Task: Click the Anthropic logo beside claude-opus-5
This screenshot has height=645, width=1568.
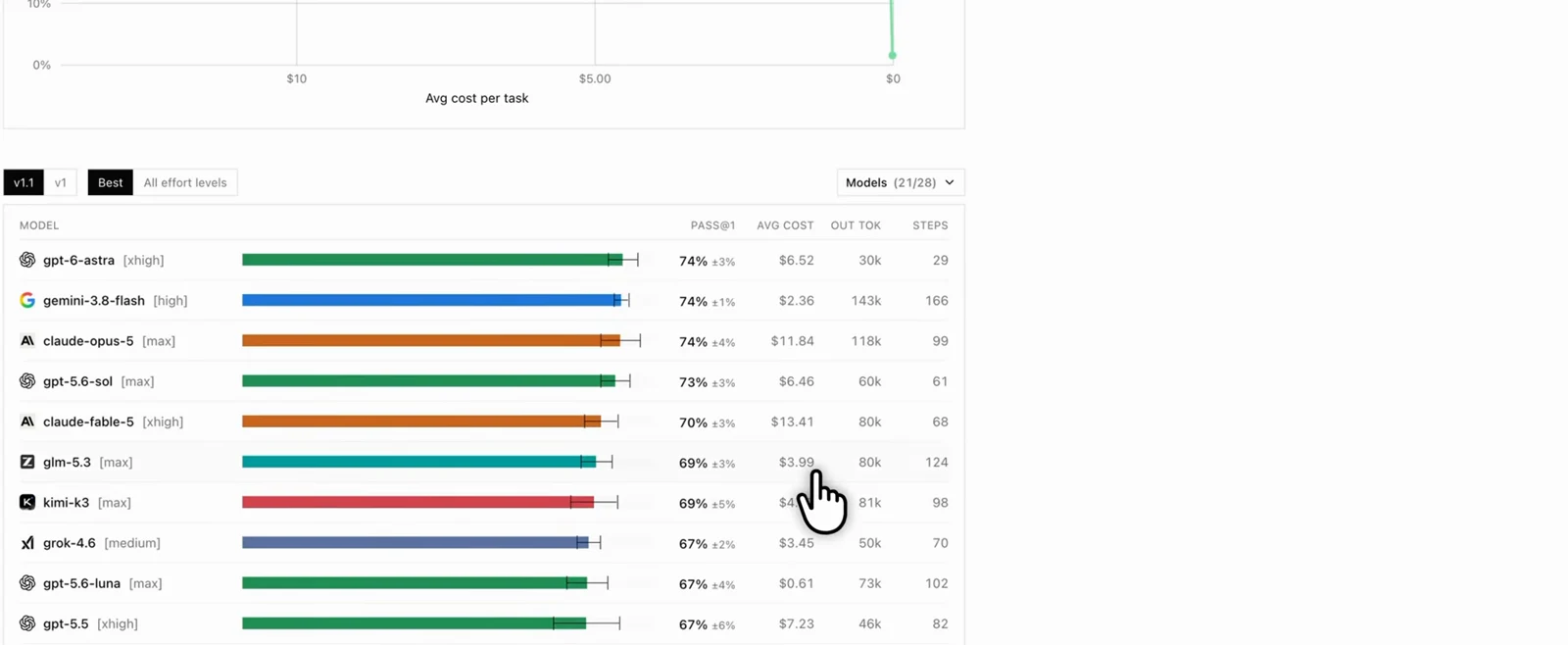Action: point(27,341)
